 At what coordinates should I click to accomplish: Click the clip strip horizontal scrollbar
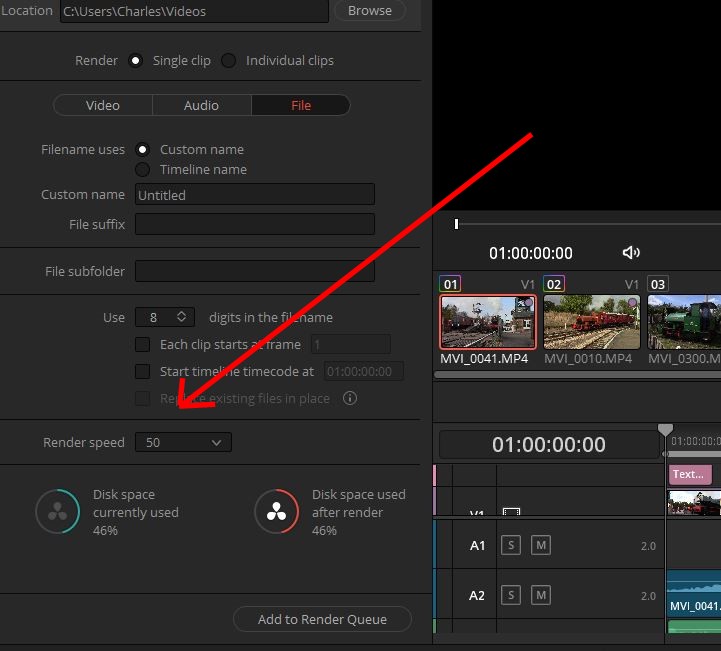tap(578, 375)
